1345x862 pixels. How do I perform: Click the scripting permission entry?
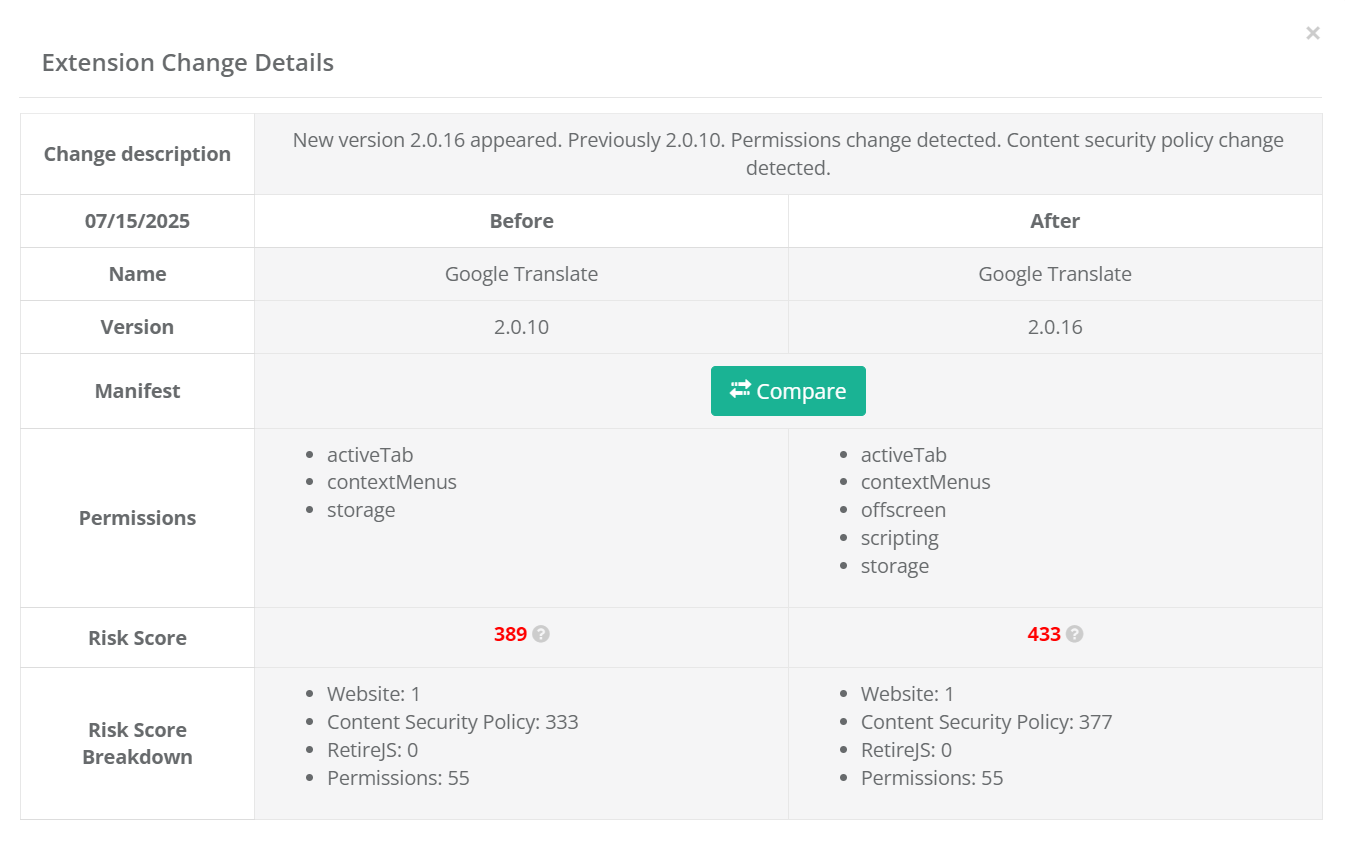(x=899, y=538)
